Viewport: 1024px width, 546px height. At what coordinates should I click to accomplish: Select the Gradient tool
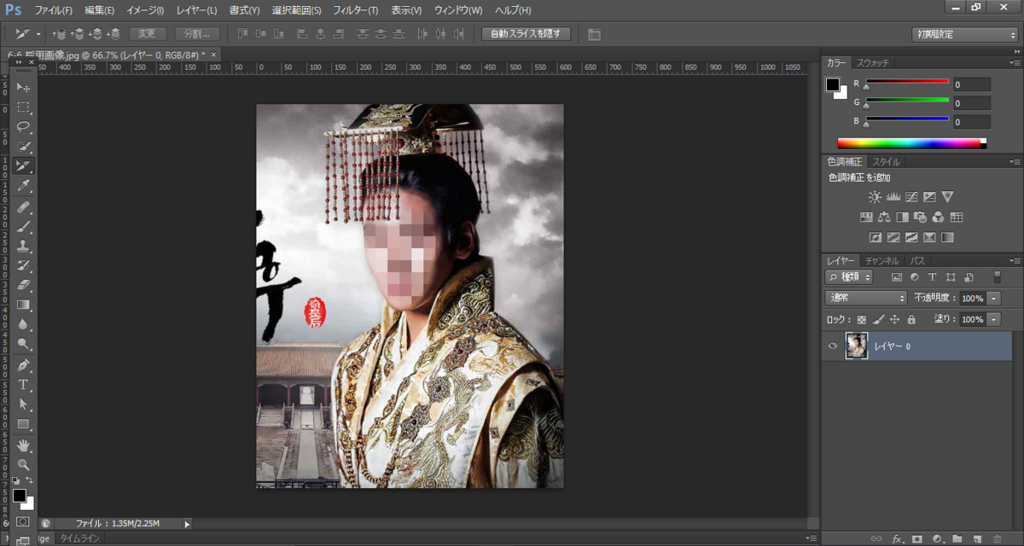point(23,305)
